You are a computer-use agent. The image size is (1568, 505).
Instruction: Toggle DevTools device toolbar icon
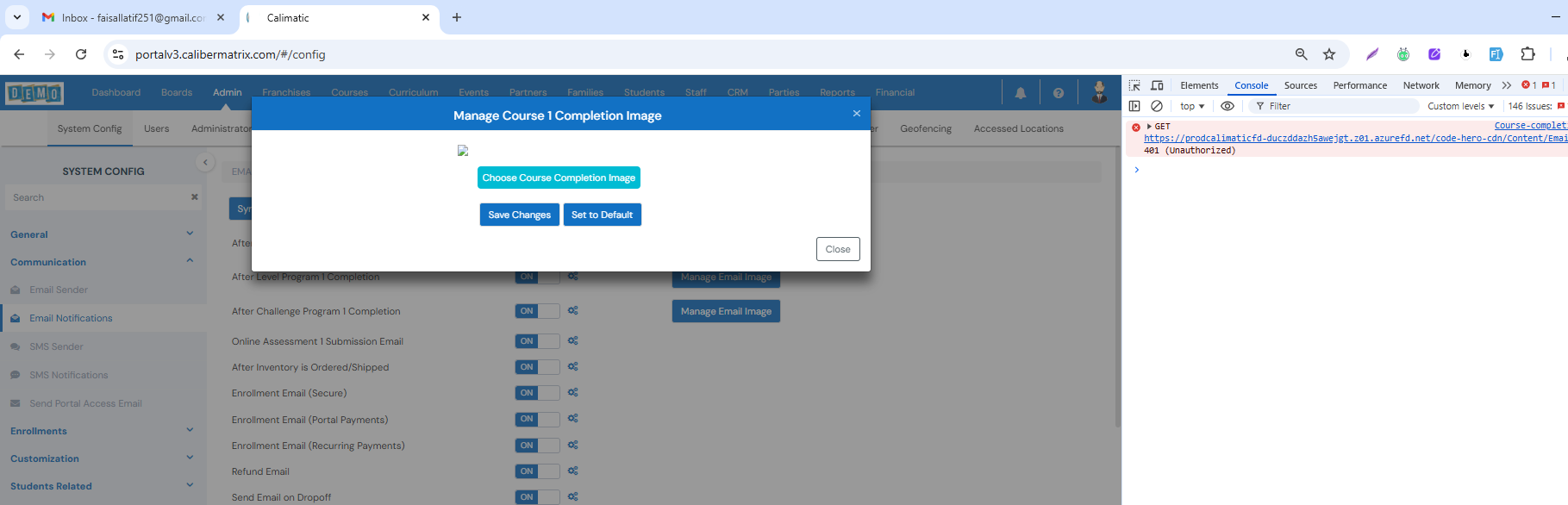(1157, 85)
